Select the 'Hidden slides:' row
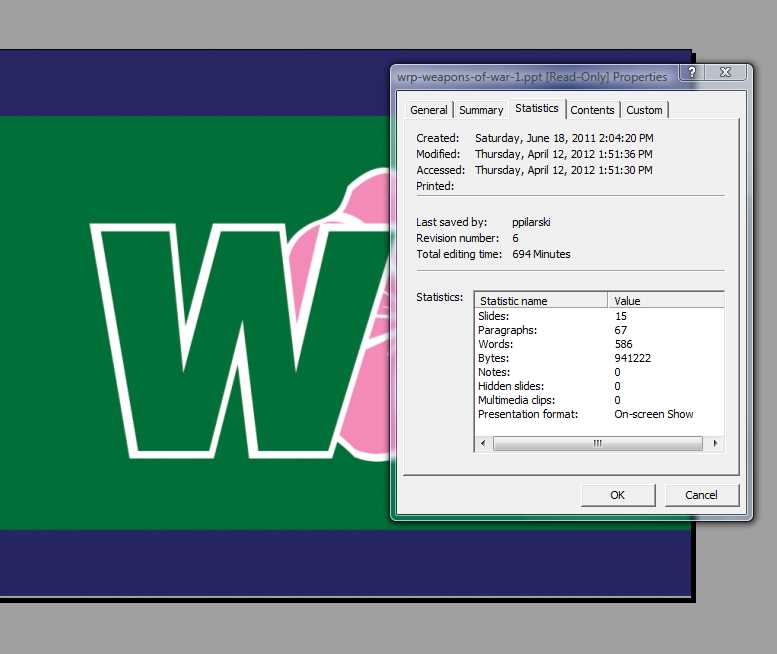 [x=600, y=386]
